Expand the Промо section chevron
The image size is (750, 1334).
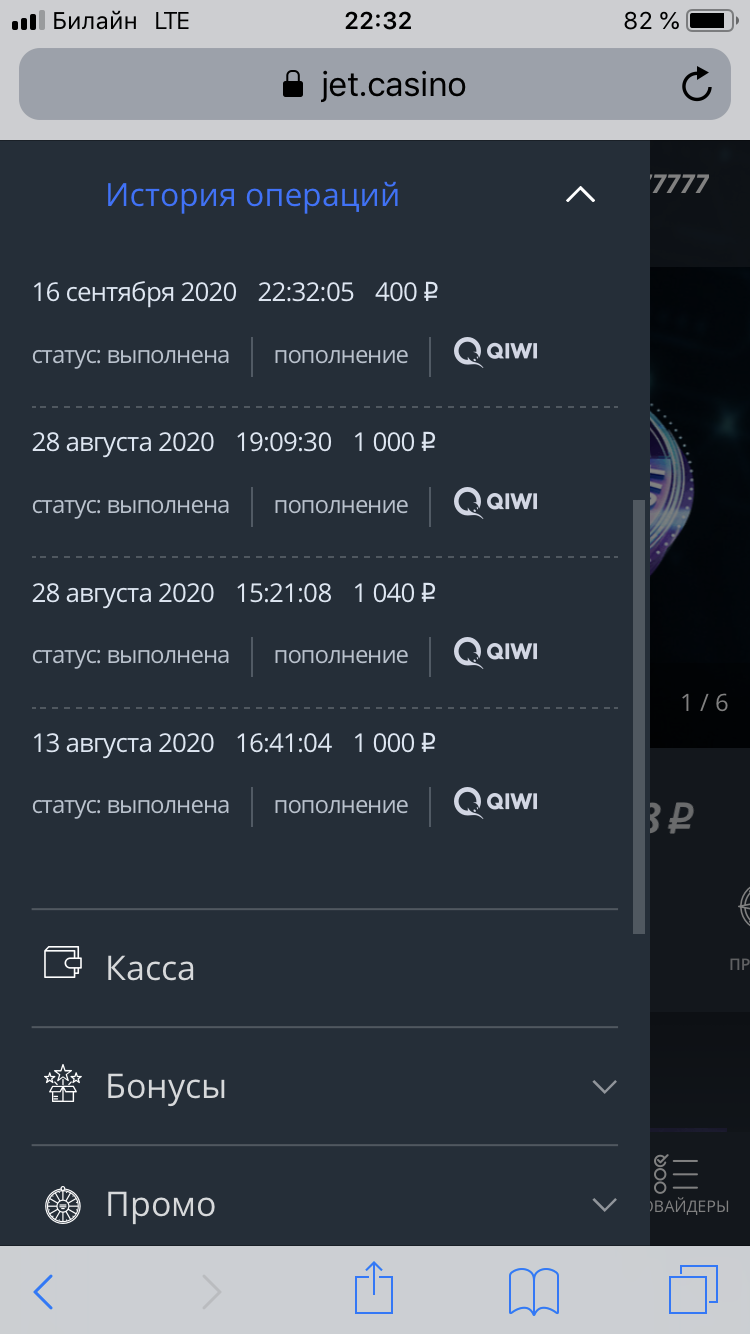pyautogui.click(x=604, y=1204)
